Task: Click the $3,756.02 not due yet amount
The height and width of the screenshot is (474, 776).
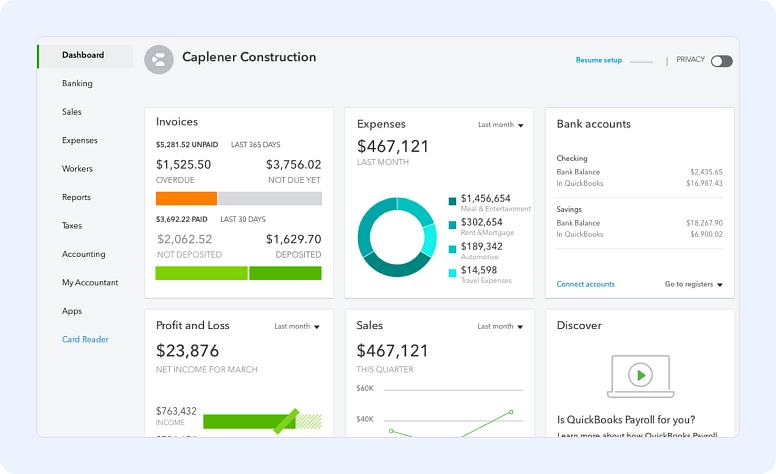Action: [x=293, y=165]
